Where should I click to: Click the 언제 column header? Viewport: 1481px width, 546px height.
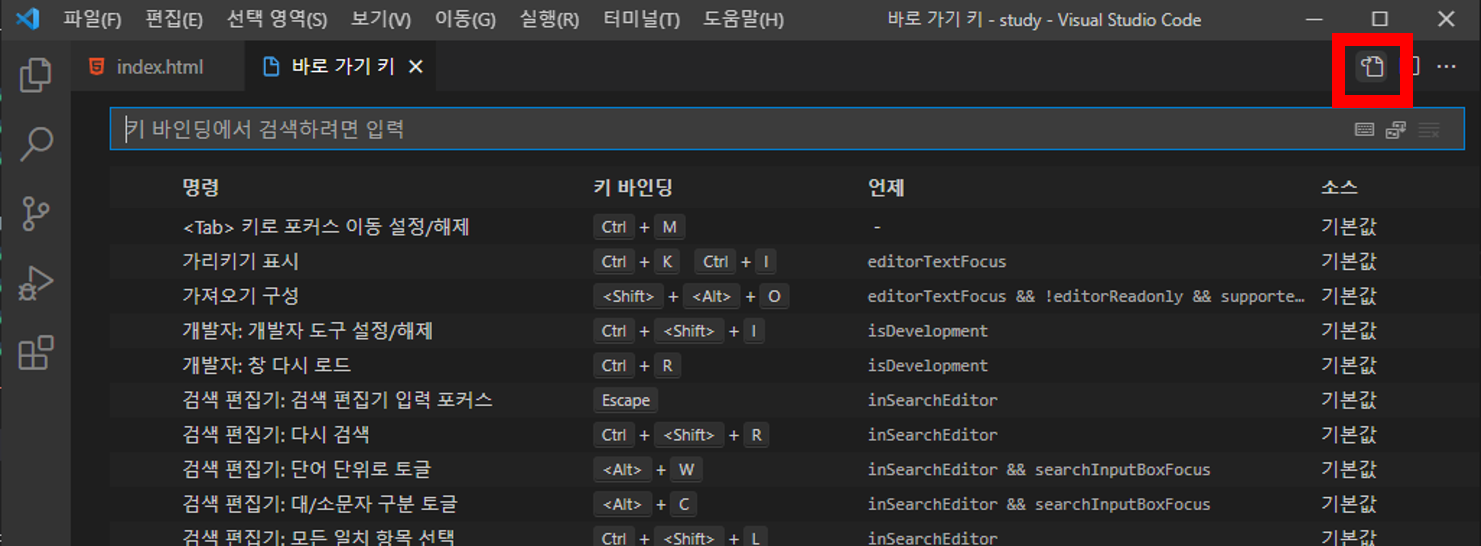point(886,187)
